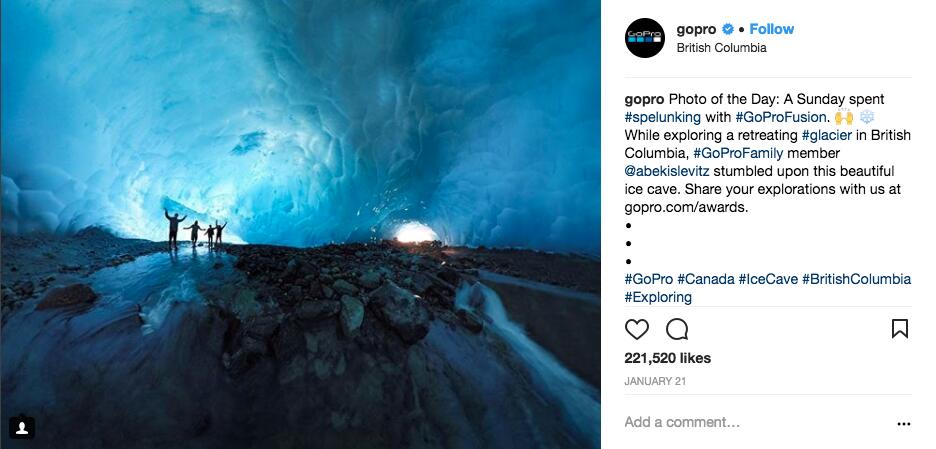Open the #IceCave hashtag
The image size is (936, 449).
(x=768, y=279)
